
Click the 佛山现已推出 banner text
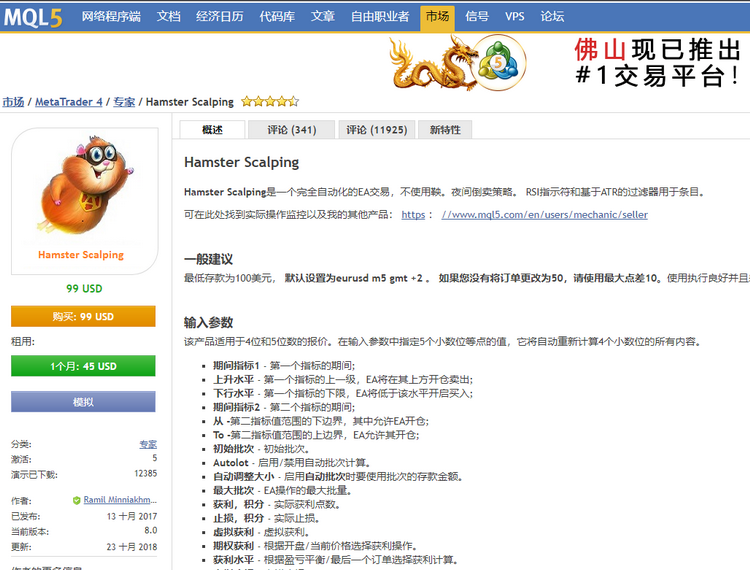click(x=658, y=50)
